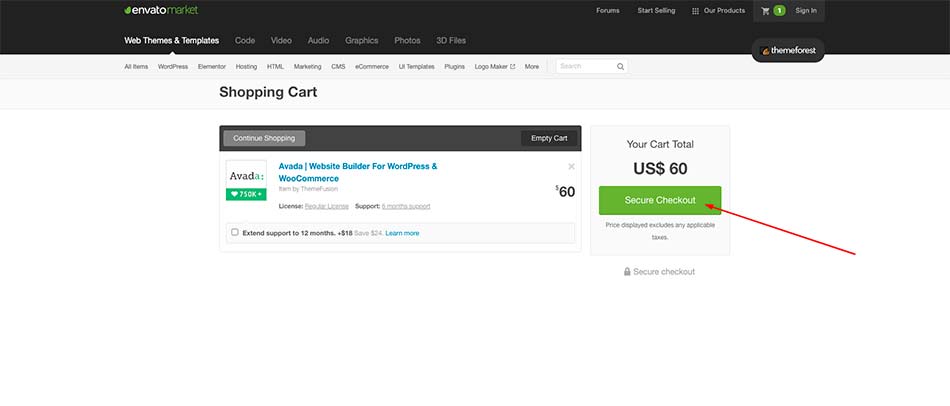Open Avada Website Builder product link
This screenshot has height=406, width=950.
pyautogui.click(x=357, y=172)
